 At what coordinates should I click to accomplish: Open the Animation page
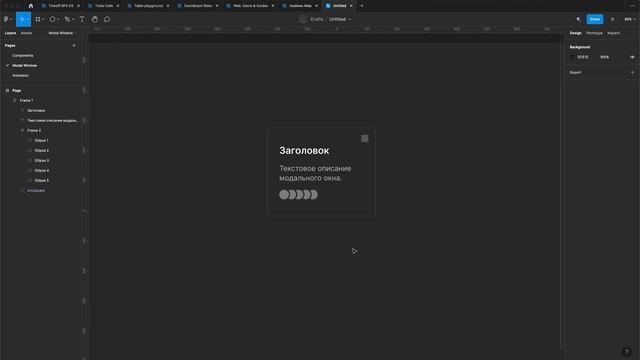click(20, 76)
